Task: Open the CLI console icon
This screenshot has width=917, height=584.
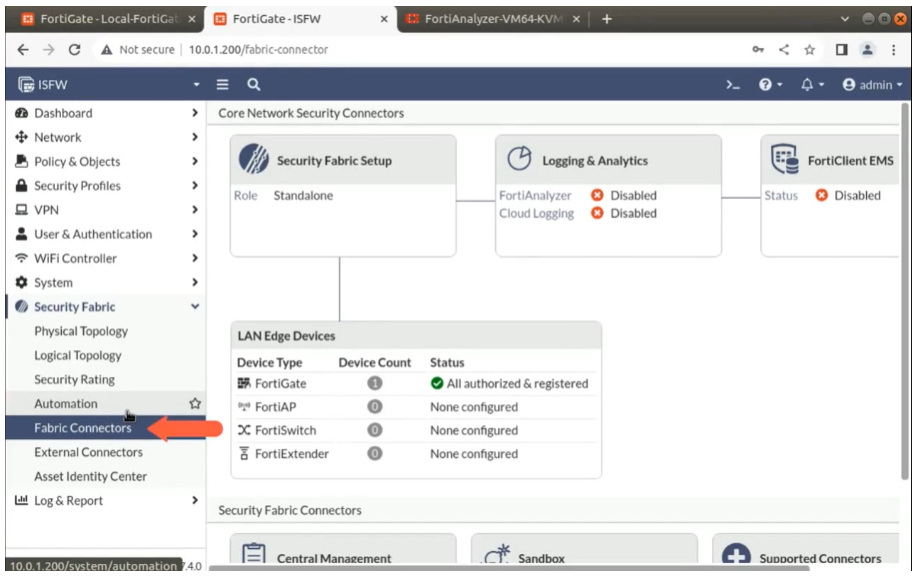Action: 733,85
